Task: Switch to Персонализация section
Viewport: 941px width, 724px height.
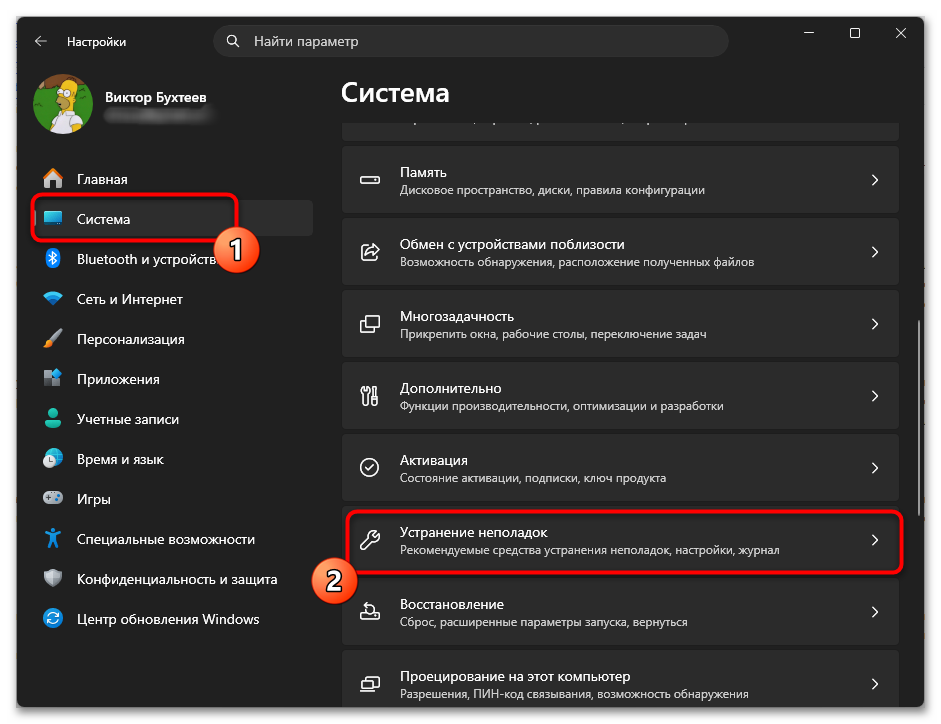Action: click(x=174, y=339)
